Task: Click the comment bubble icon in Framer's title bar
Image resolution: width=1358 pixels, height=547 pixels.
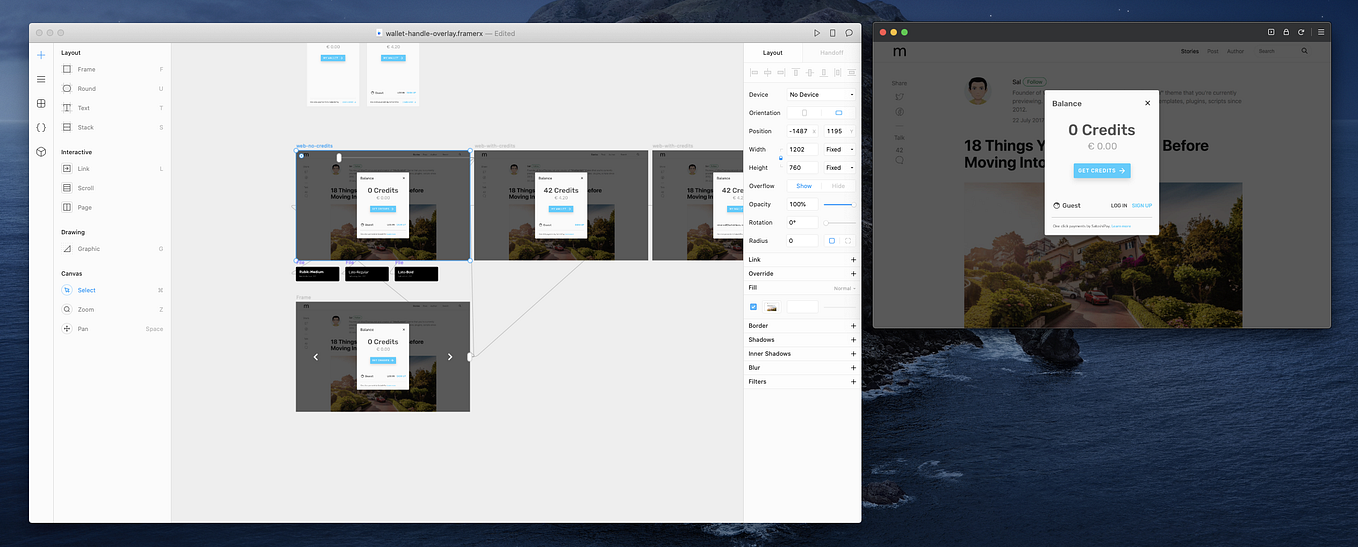Action: pos(849,33)
